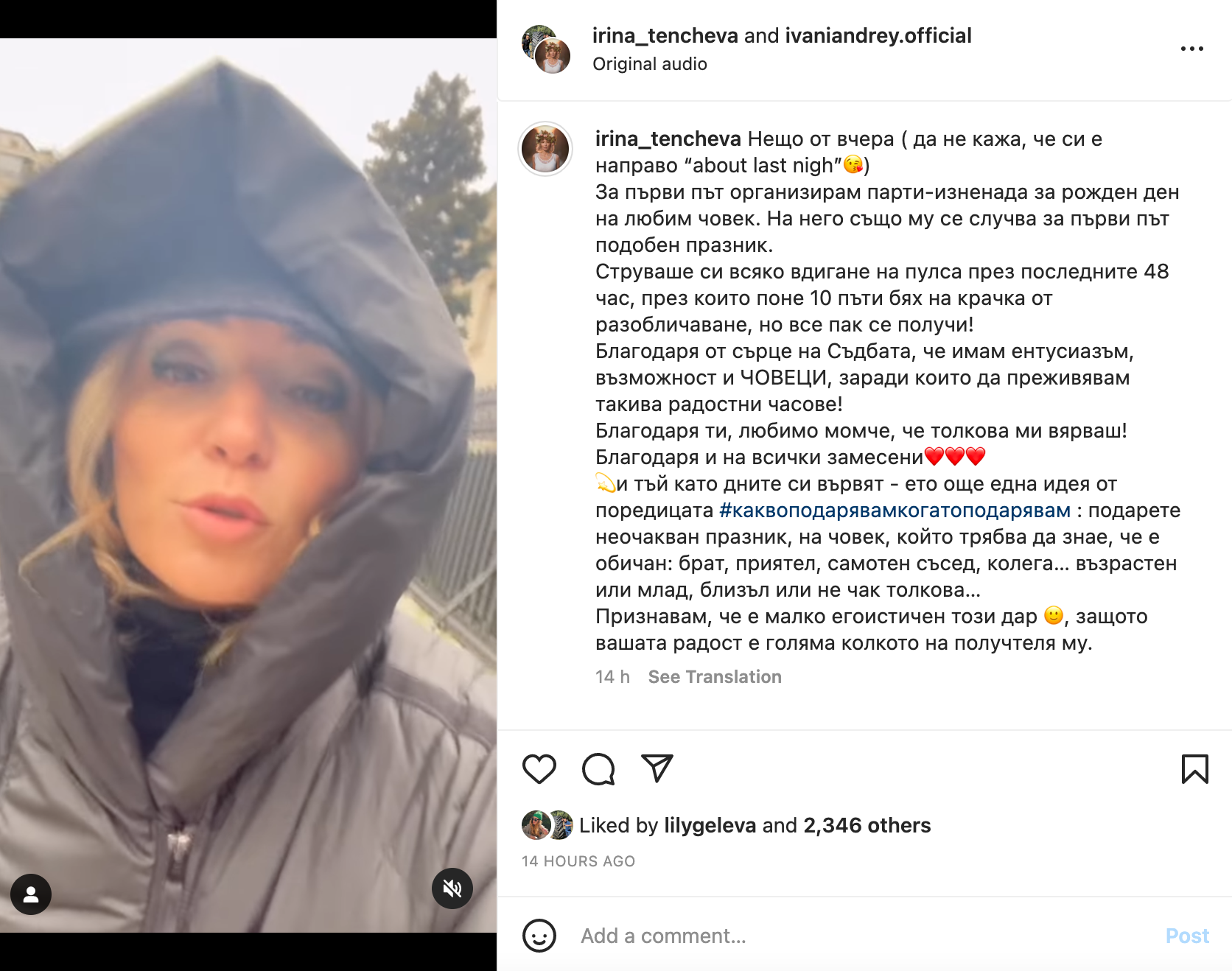
Task: Open comments via the speech bubble icon
Action: click(598, 769)
